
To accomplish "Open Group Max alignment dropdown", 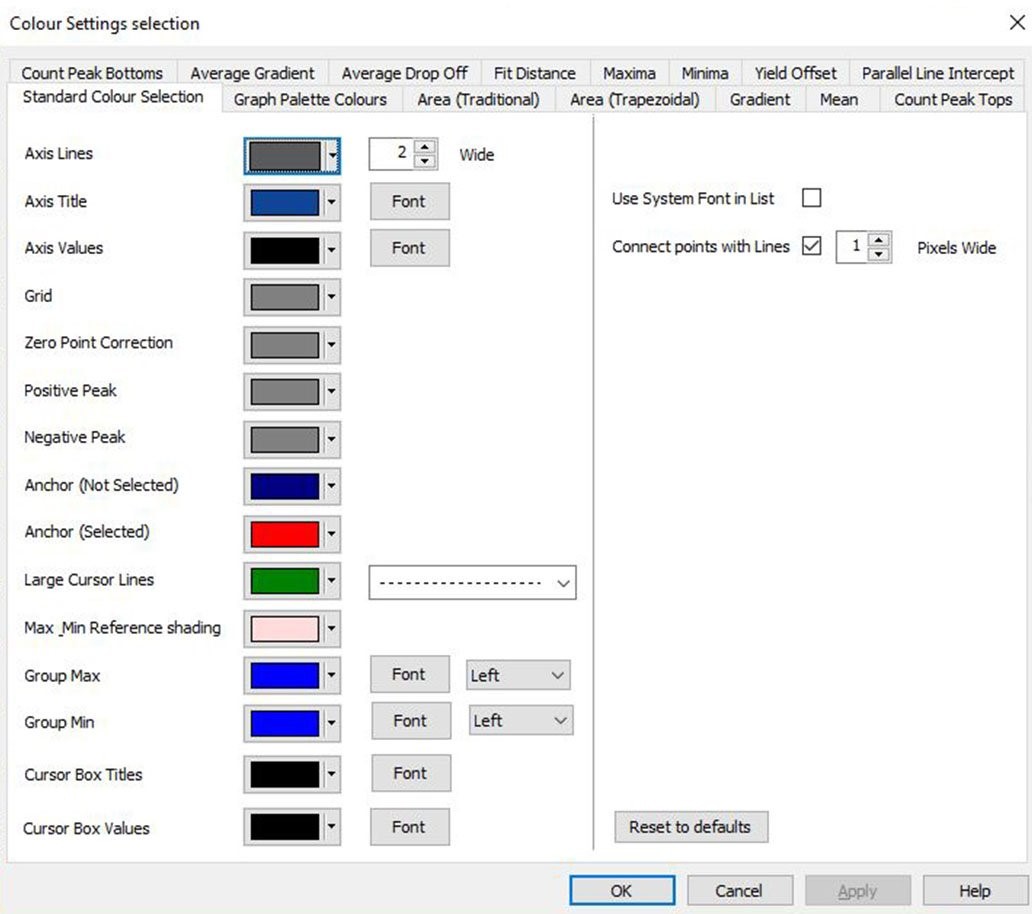I will (x=557, y=675).
